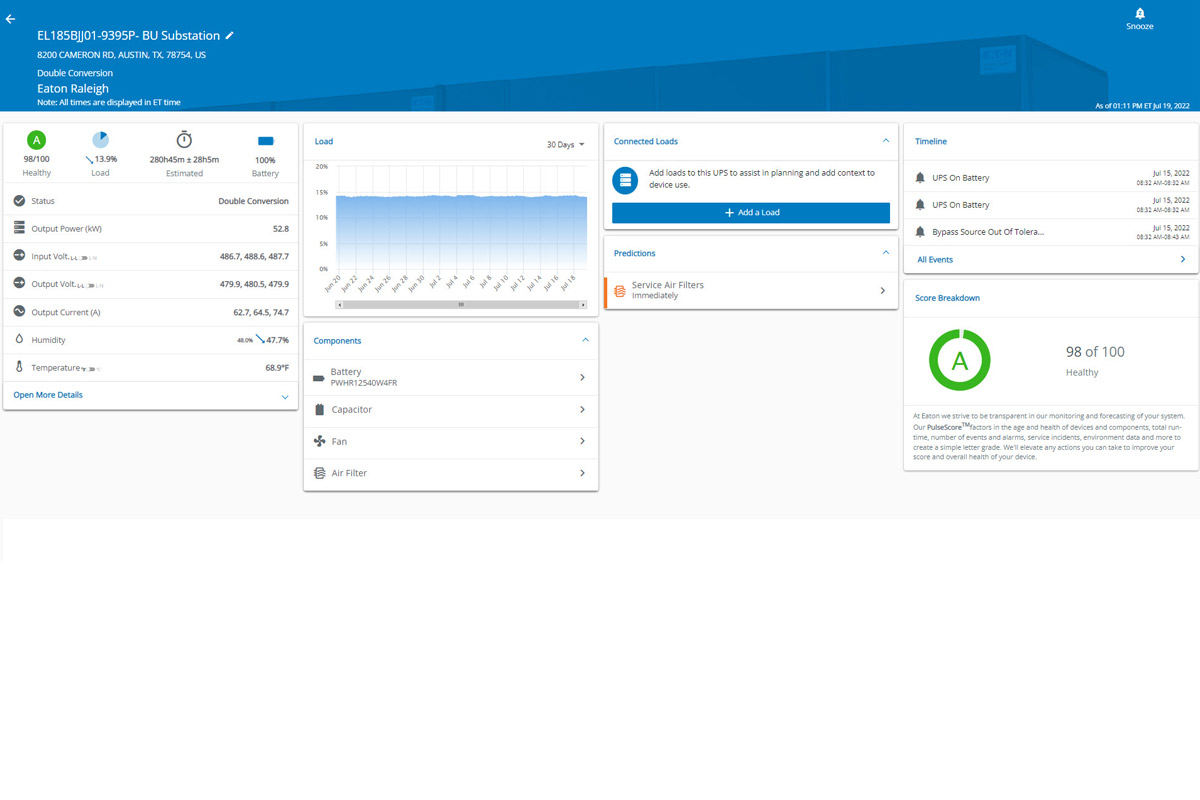Screen dimensions: 1200x800
Task: Click the Load chart horizontal scrollbar
Action: click(461, 304)
